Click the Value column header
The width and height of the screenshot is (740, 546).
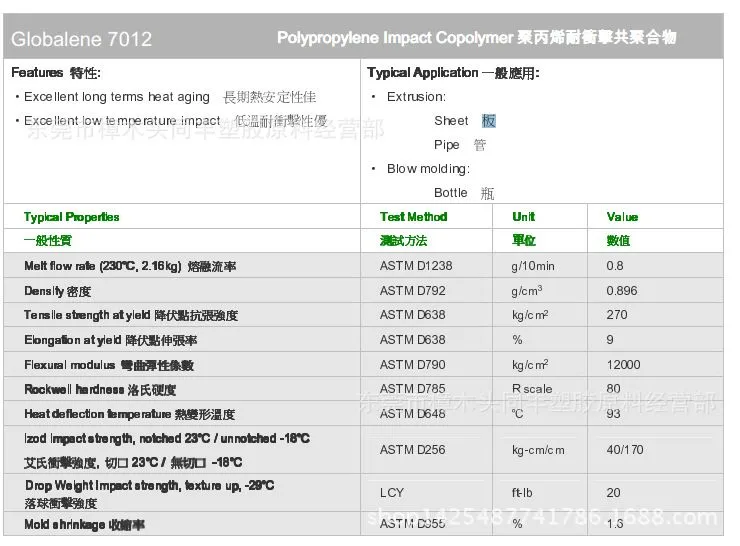[x=622, y=217]
